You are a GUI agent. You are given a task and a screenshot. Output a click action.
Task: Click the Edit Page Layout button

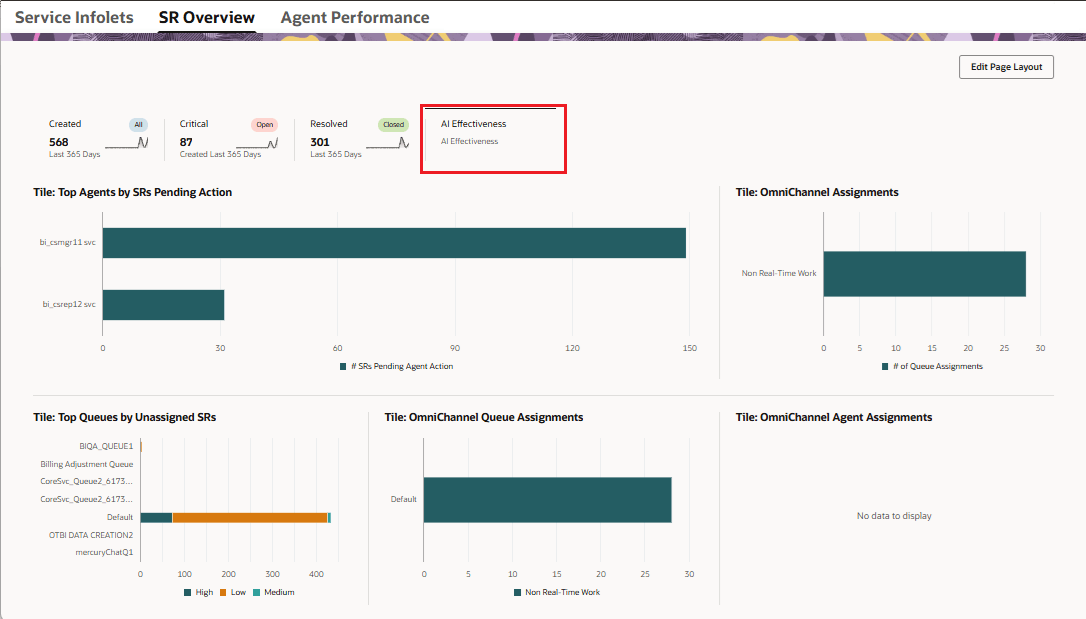tap(1006, 67)
